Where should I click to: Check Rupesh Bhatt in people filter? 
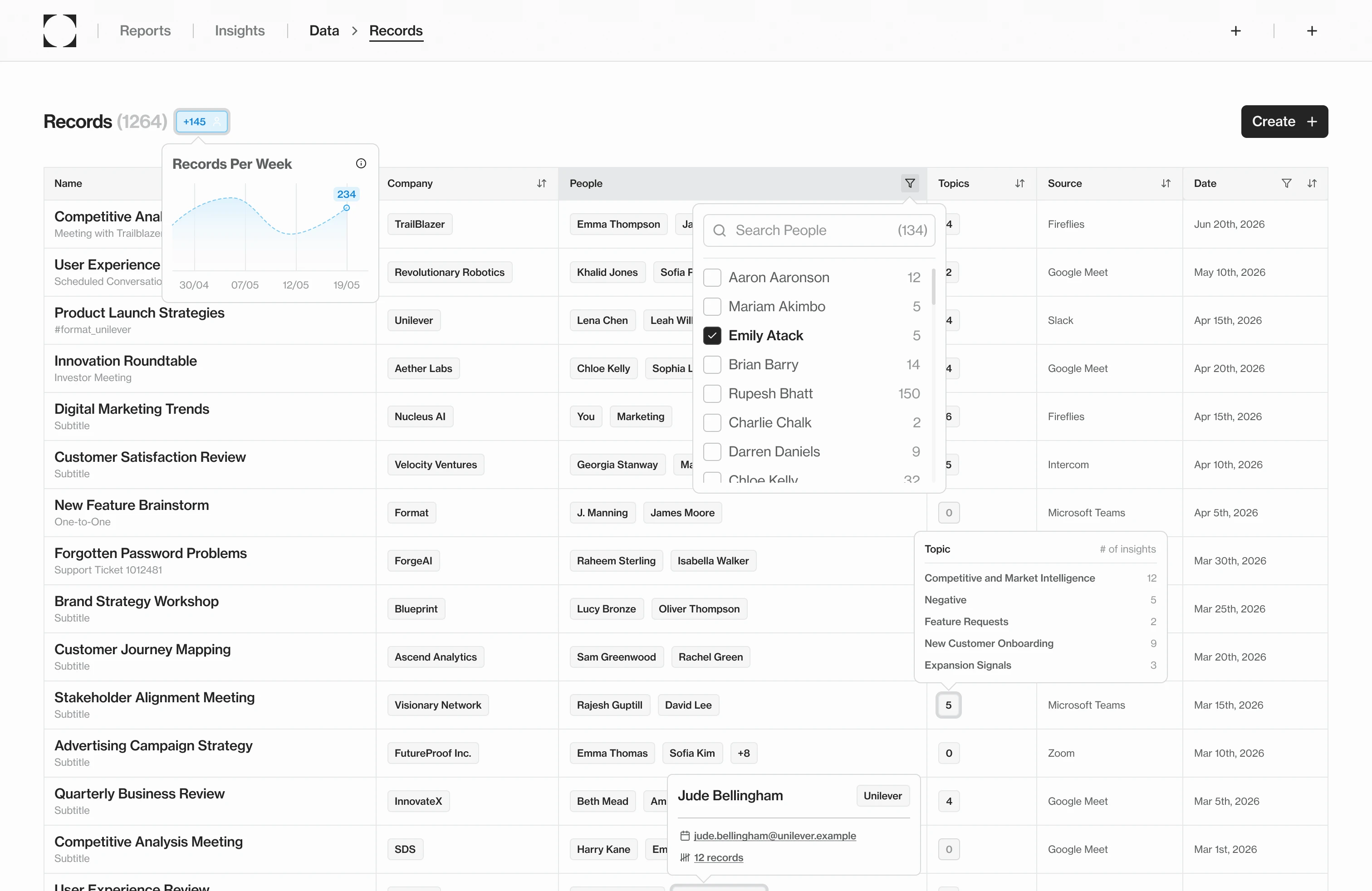coord(712,394)
